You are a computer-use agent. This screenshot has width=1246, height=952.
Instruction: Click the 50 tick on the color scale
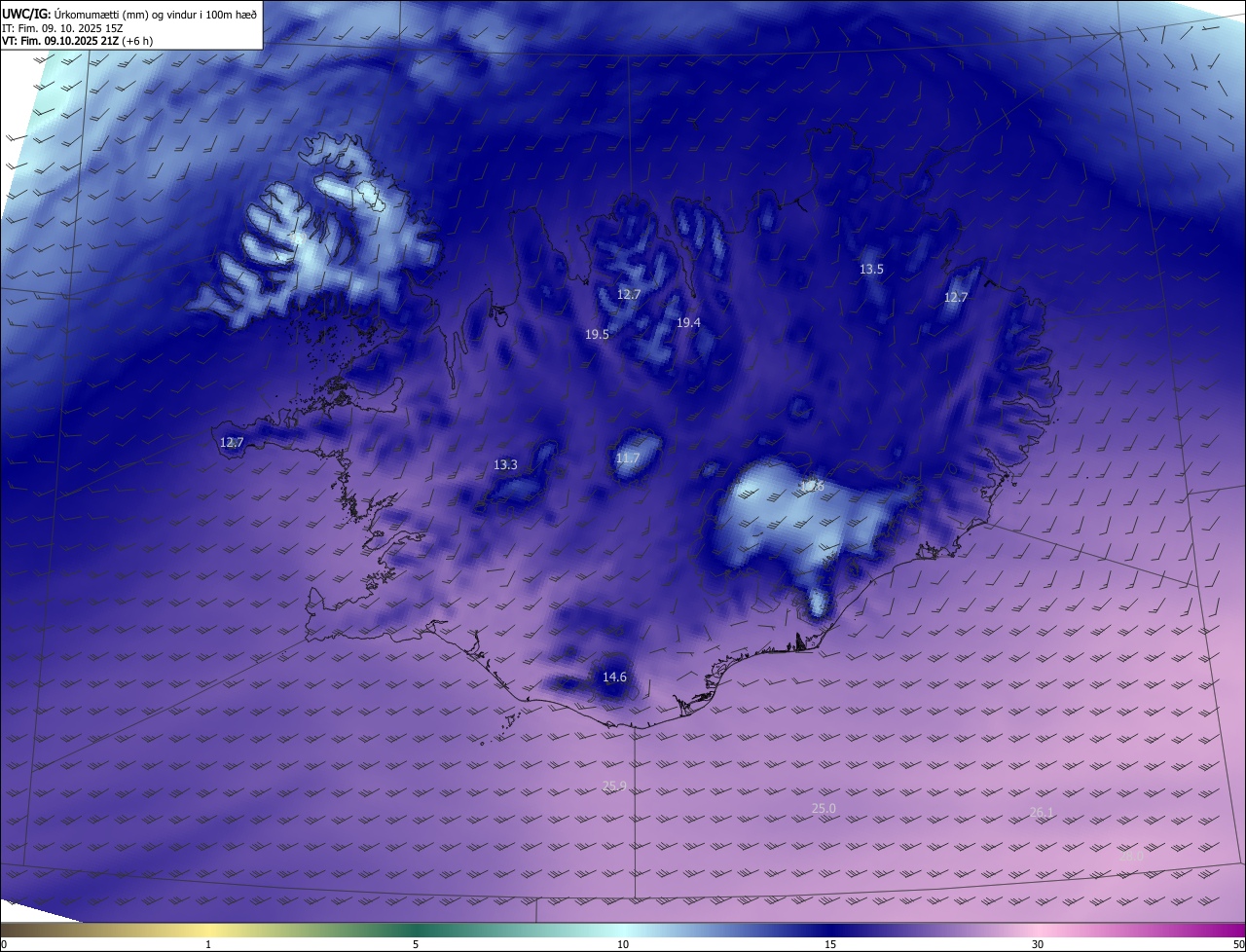tap(1238, 945)
